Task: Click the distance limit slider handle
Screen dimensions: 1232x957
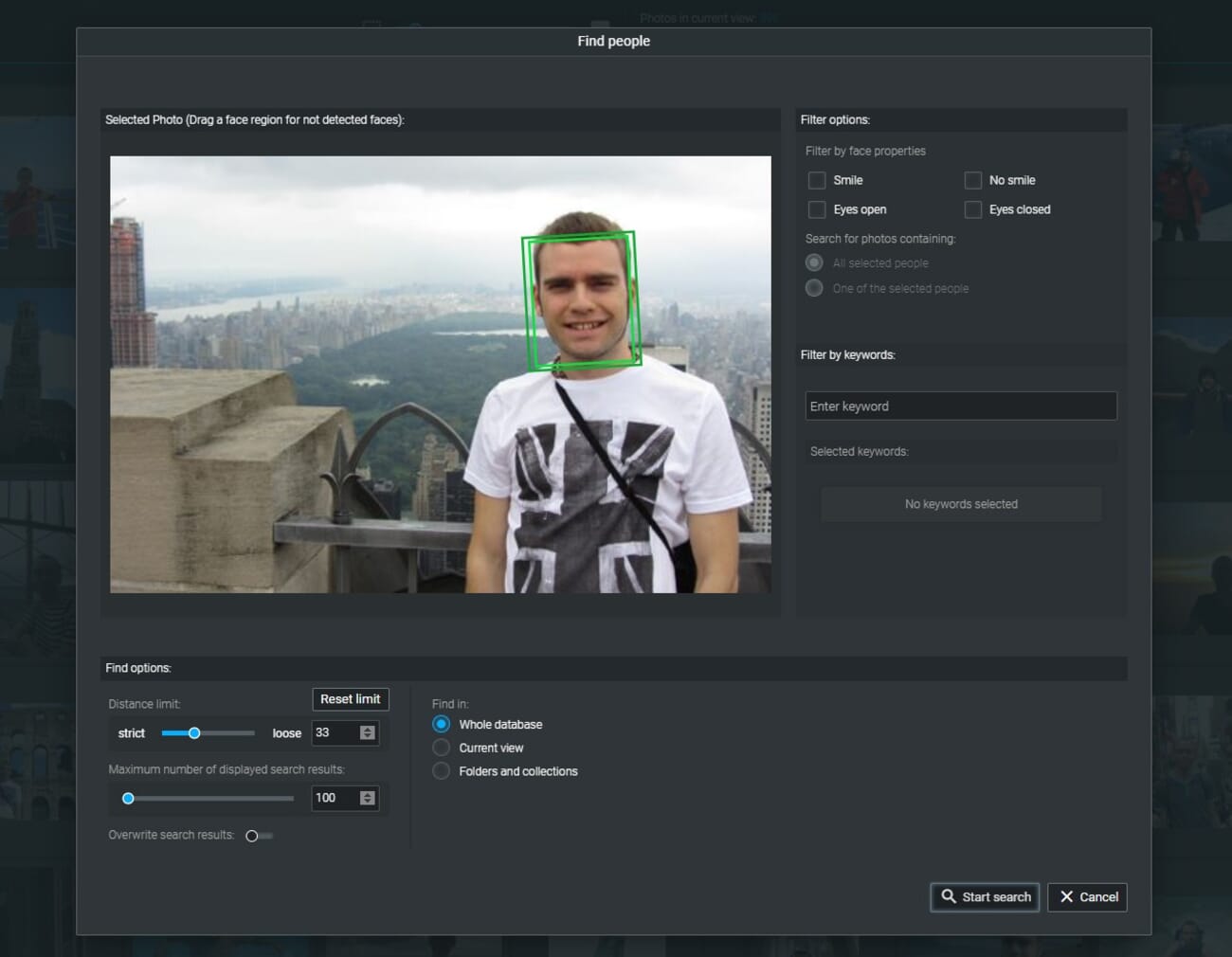Action: 194,732
